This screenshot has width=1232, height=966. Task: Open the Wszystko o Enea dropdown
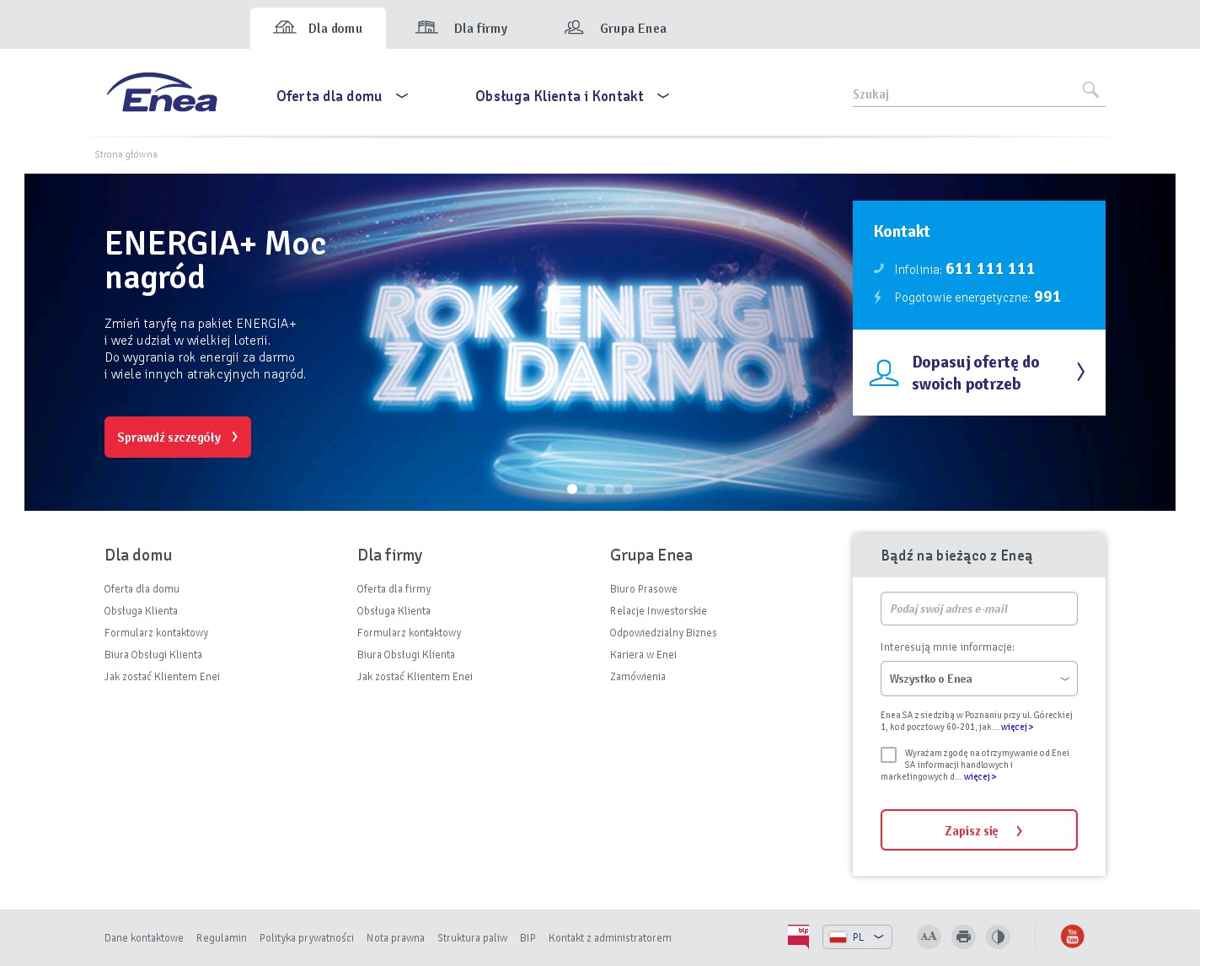(978, 679)
